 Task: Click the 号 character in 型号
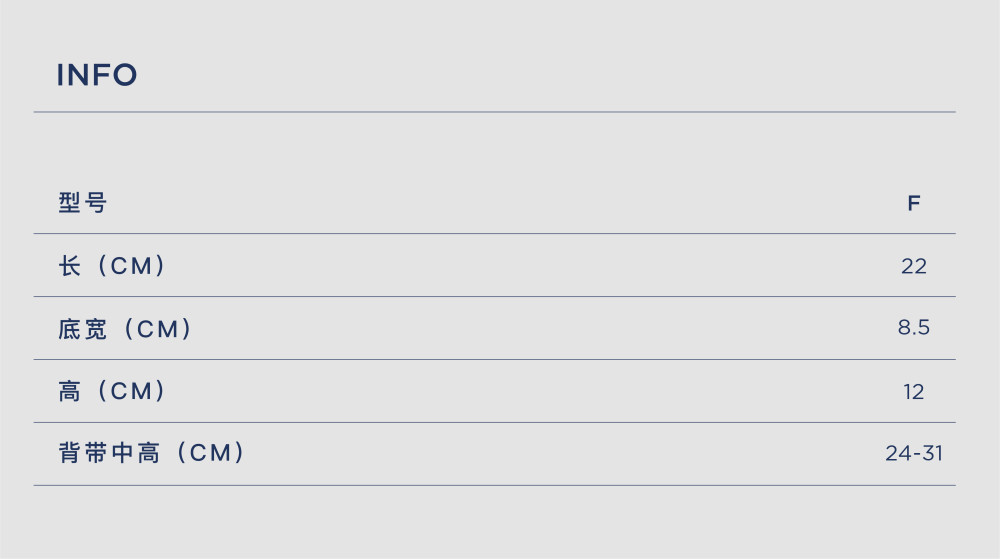tap(96, 203)
